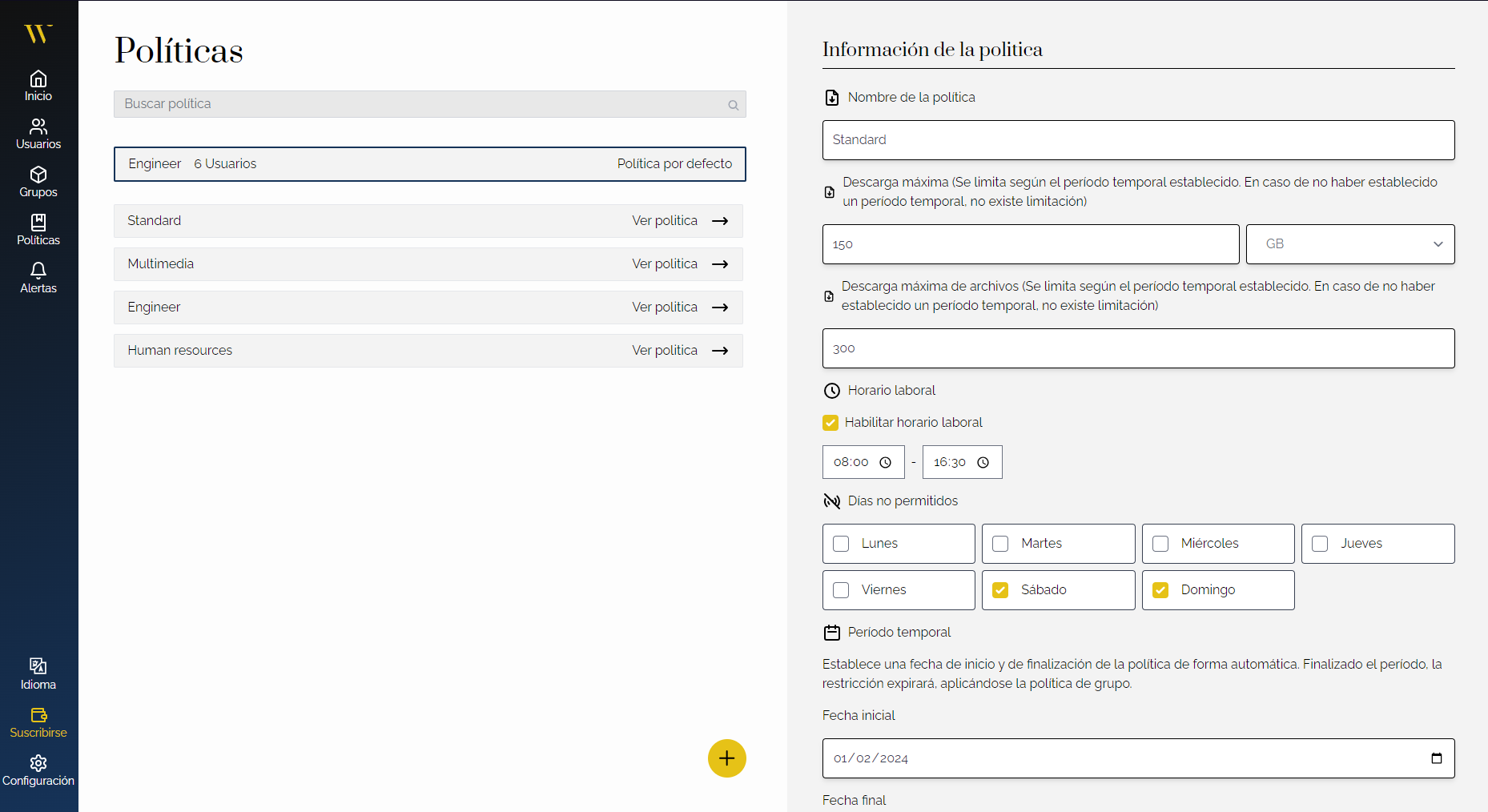Set the end time 16:30 field
The width and height of the screenshot is (1488, 812).
(962, 462)
